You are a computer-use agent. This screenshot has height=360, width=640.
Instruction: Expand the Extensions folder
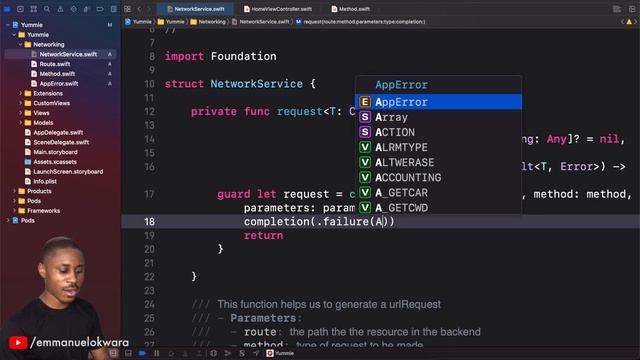pyautogui.click(x=20, y=93)
